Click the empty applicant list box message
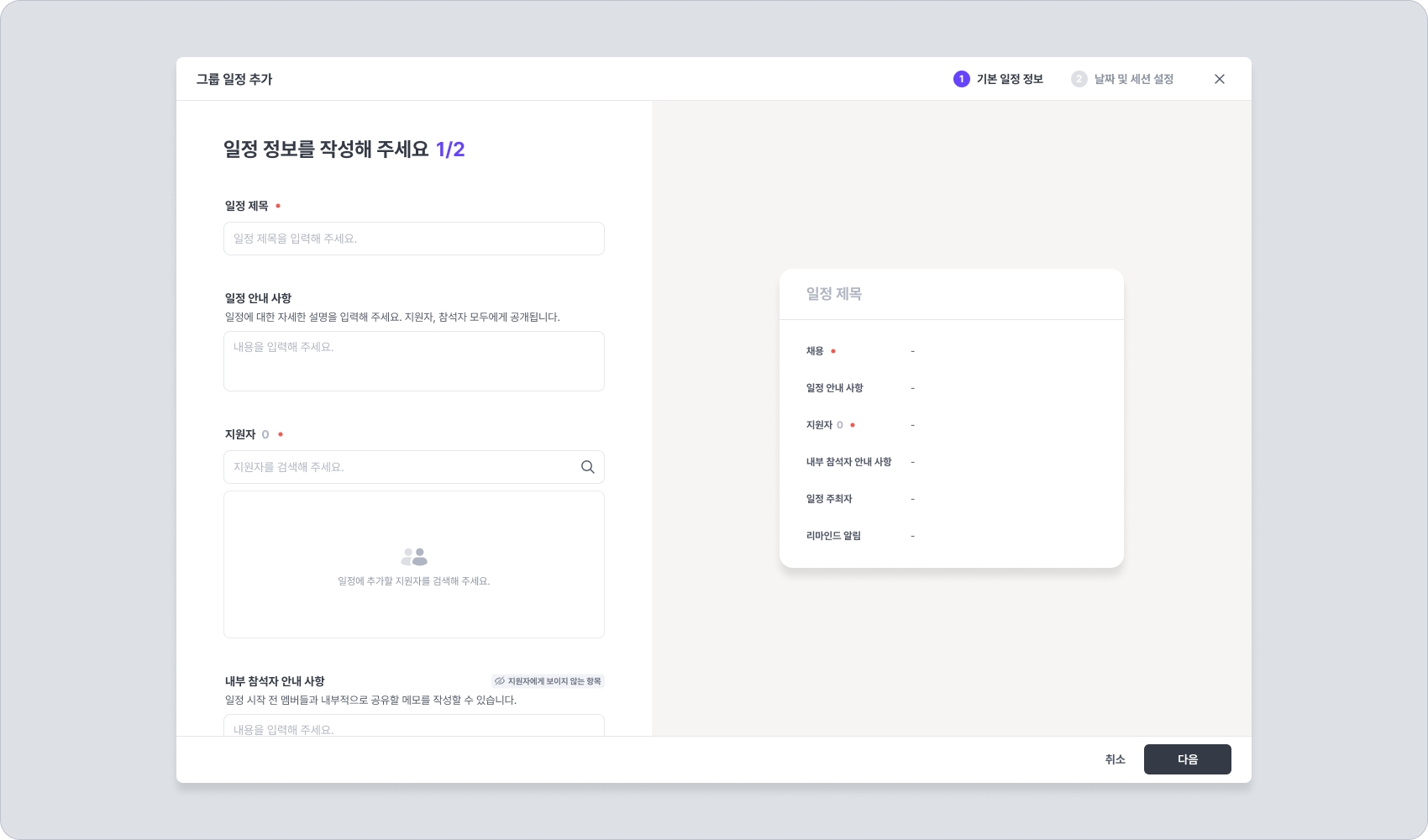This screenshot has height=840, width=1428. click(x=413, y=581)
